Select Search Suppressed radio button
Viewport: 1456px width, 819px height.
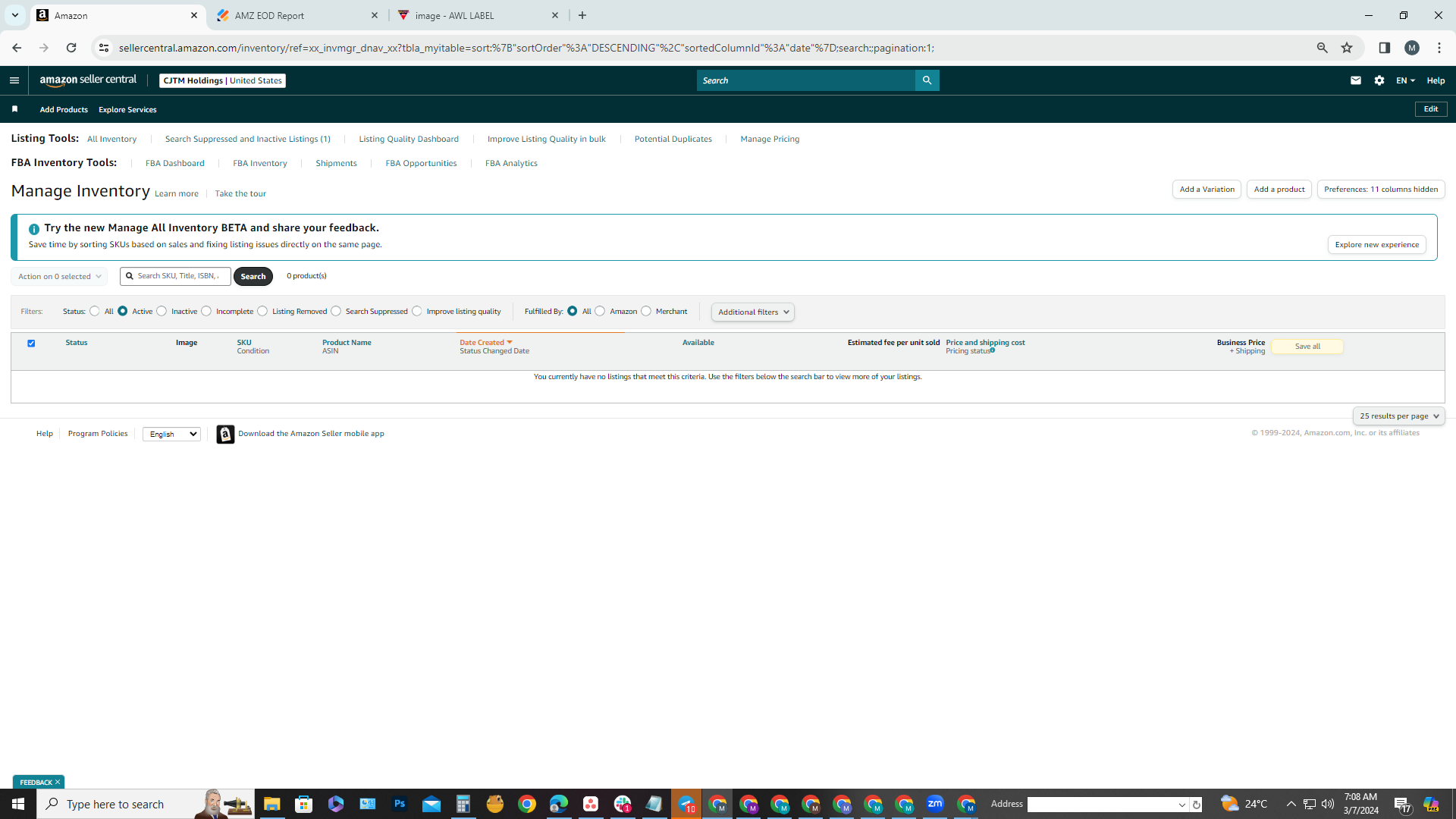(x=336, y=311)
